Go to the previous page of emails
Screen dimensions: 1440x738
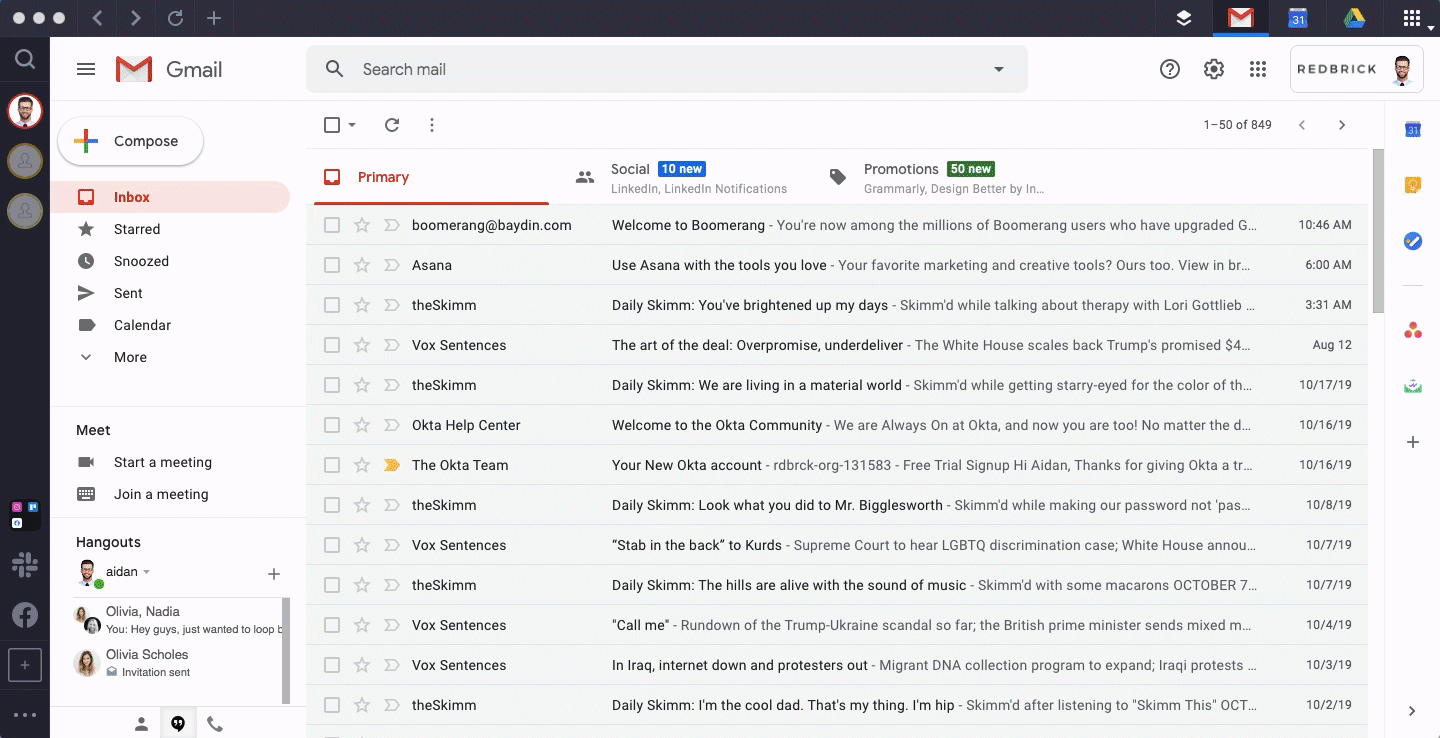point(1302,125)
